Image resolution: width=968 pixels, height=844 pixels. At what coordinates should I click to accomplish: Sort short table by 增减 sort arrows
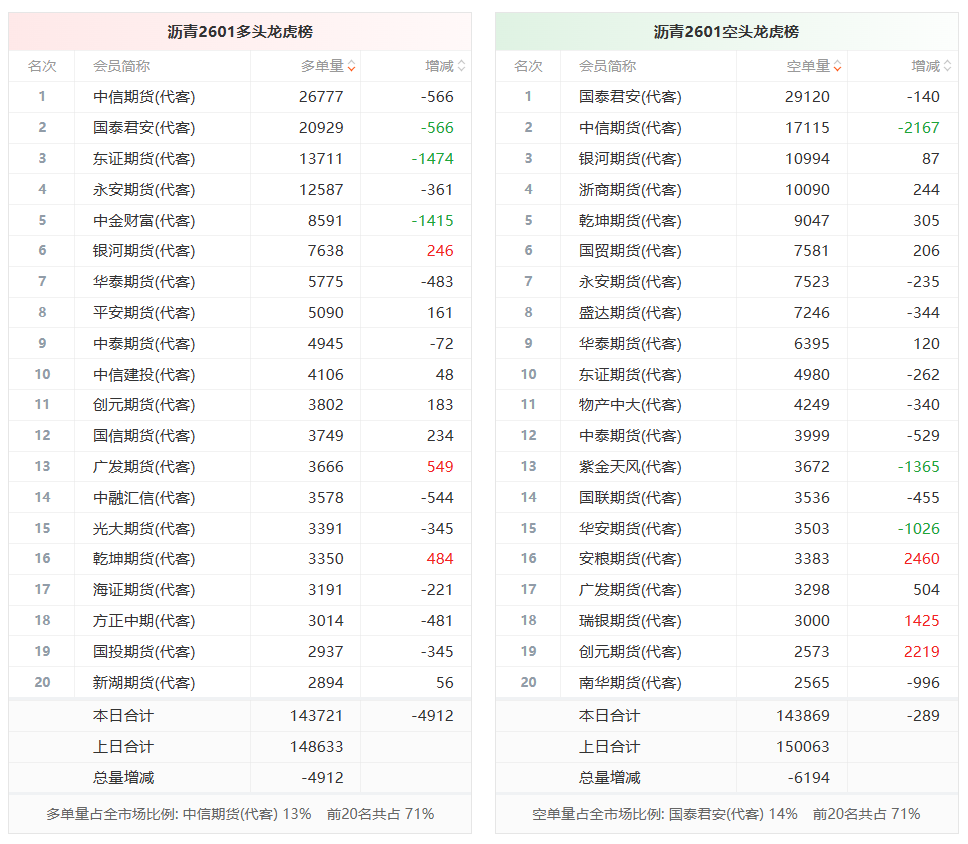pyautogui.click(x=947, y=66)
